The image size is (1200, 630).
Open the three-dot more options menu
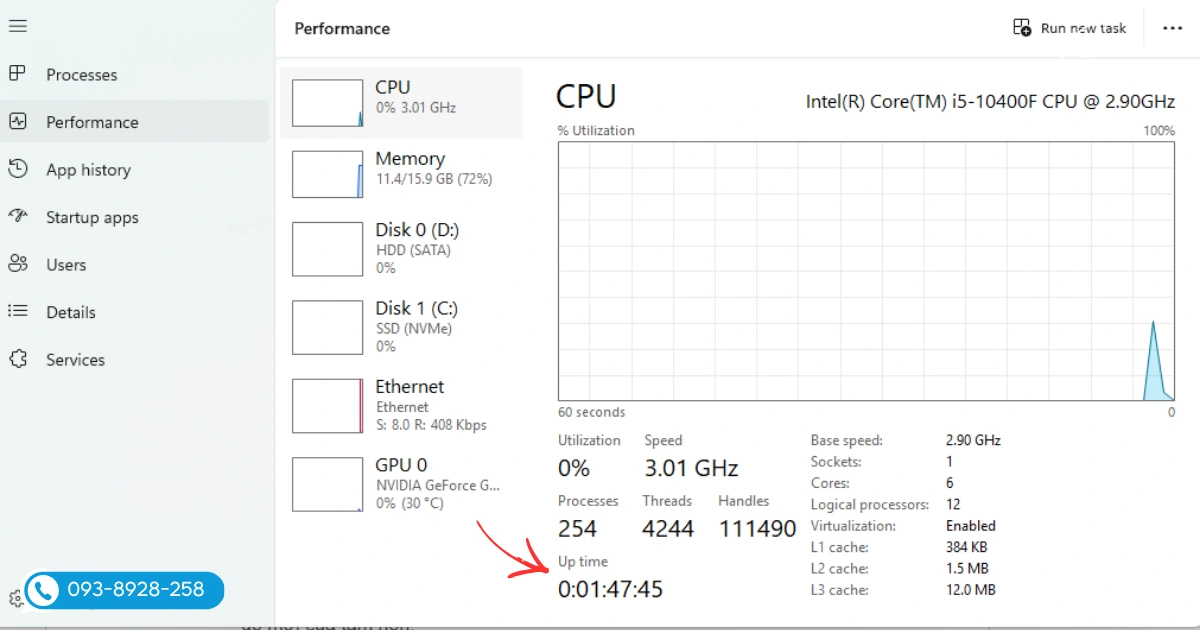(x=1172, y=28)
